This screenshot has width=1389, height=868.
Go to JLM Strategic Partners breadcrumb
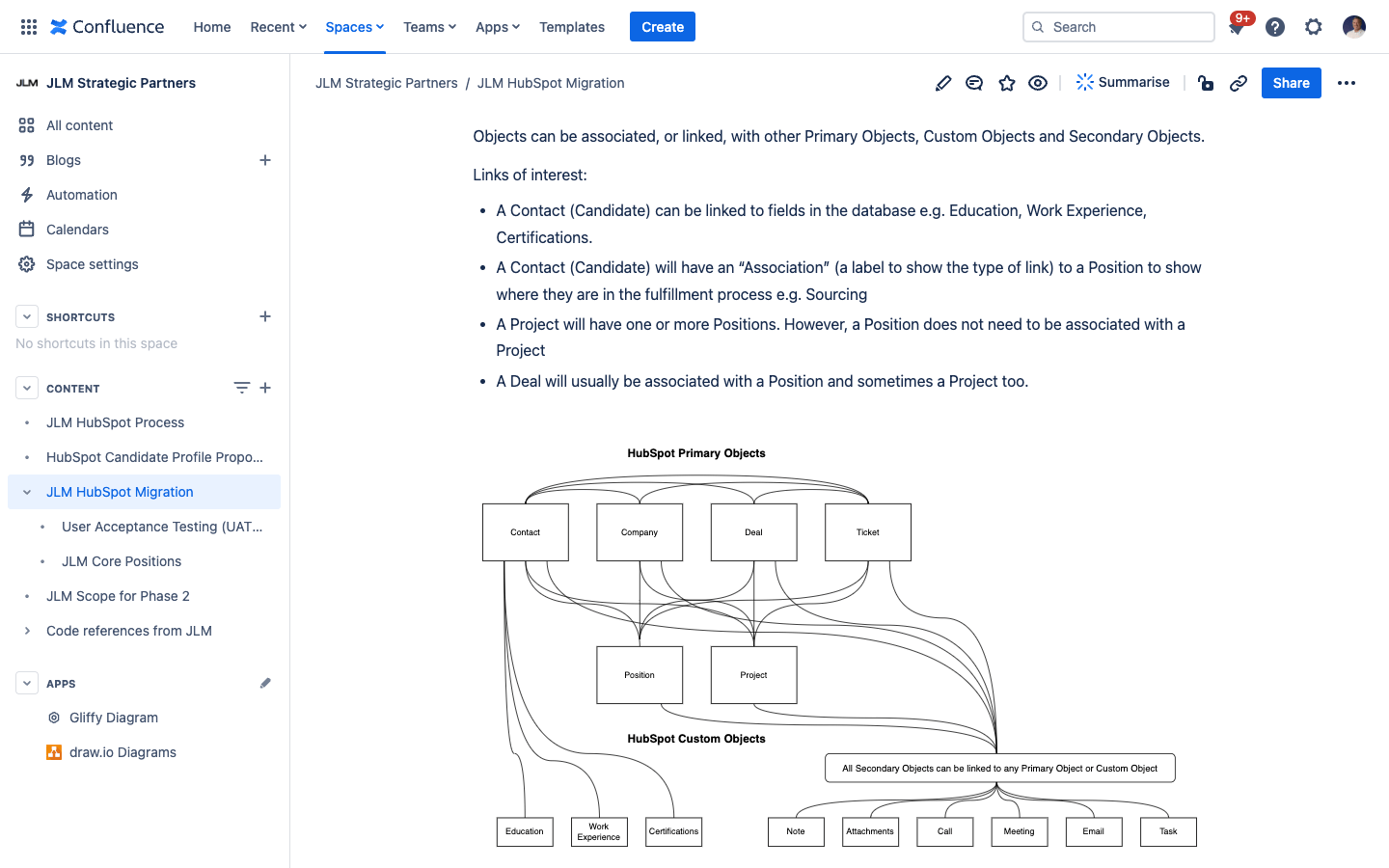(x=387, y=83)
